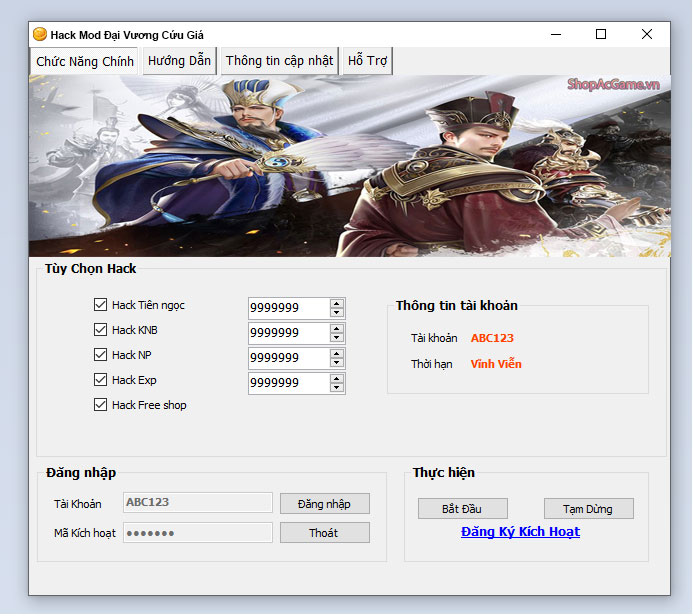This screenshot has height=616, width=693.
Task: Increase the Hack Tiên ngọc value with up arrow
Action: click(337, 304)
